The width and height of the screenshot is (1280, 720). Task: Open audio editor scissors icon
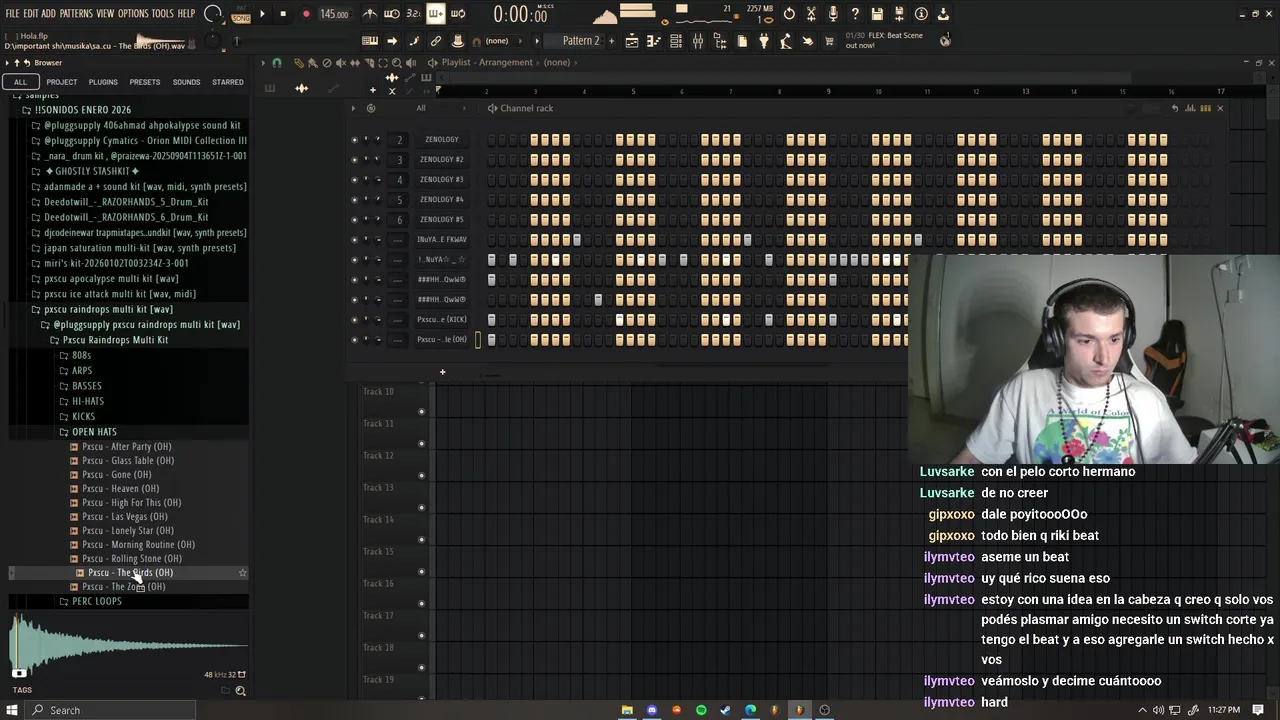click(811, 14)
